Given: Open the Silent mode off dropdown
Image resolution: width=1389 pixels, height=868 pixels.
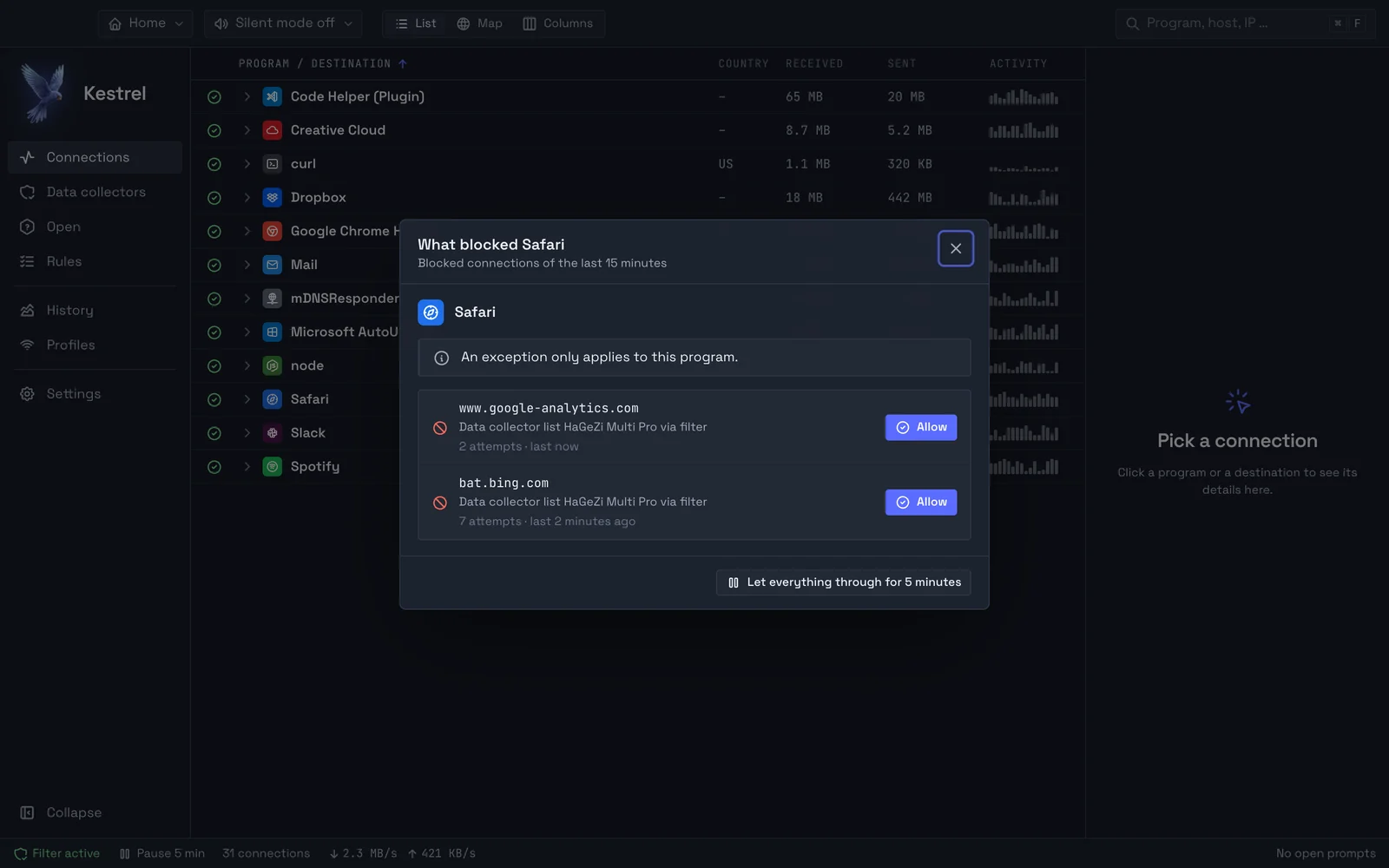Looking at the screenshot, I should coord(283,23).
